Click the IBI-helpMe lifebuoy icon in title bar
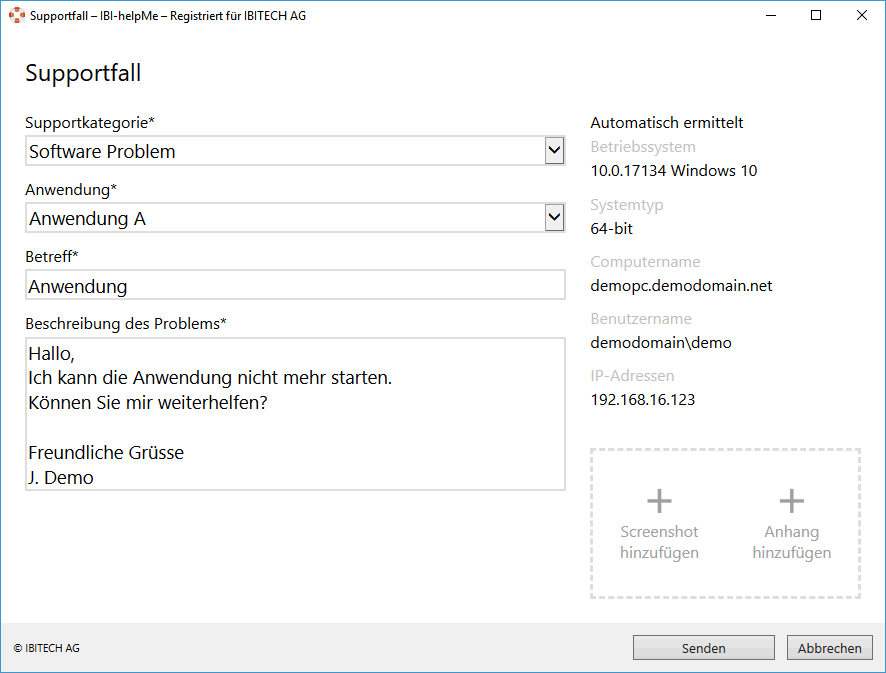The width and height of the screenshot is (886, 673). click(17, 16)
